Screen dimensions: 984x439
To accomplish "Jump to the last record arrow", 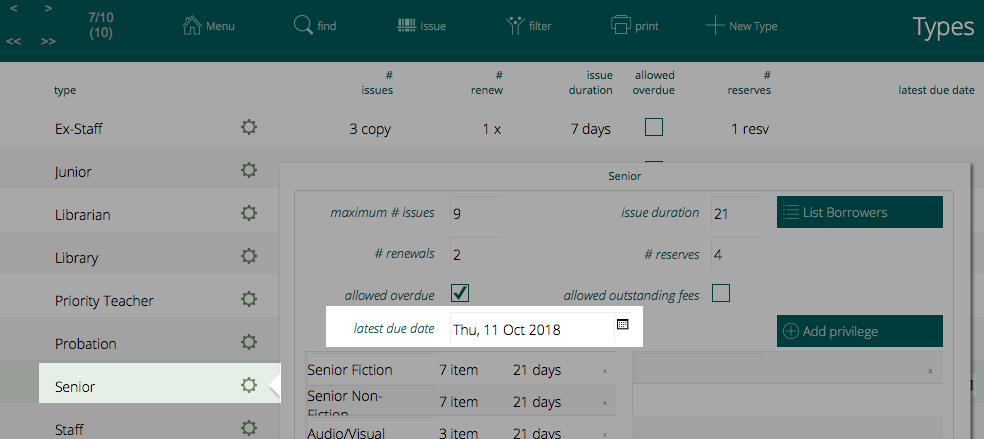I will (x=48, y=42).
